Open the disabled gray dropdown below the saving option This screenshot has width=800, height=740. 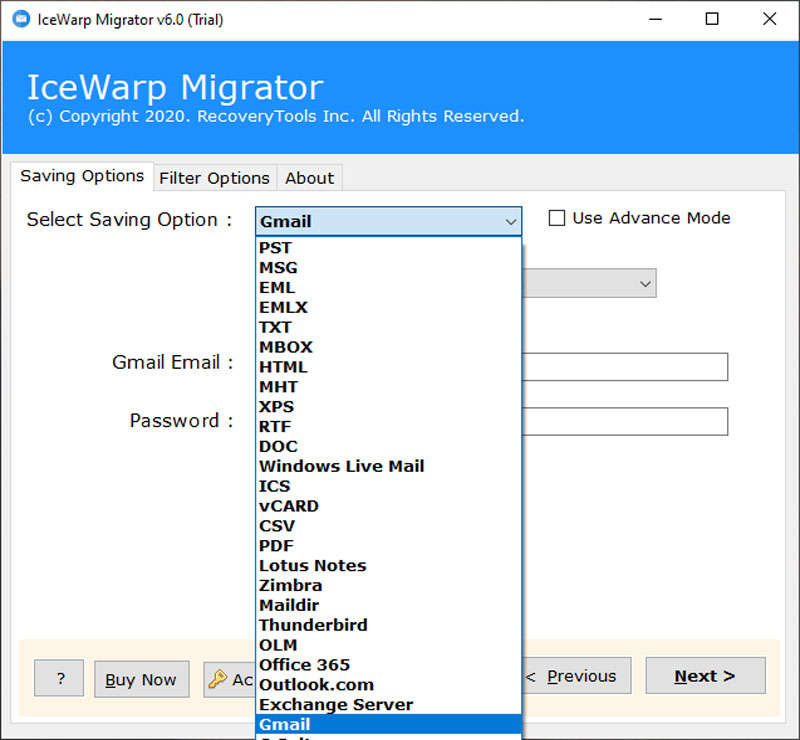[589, 283]
